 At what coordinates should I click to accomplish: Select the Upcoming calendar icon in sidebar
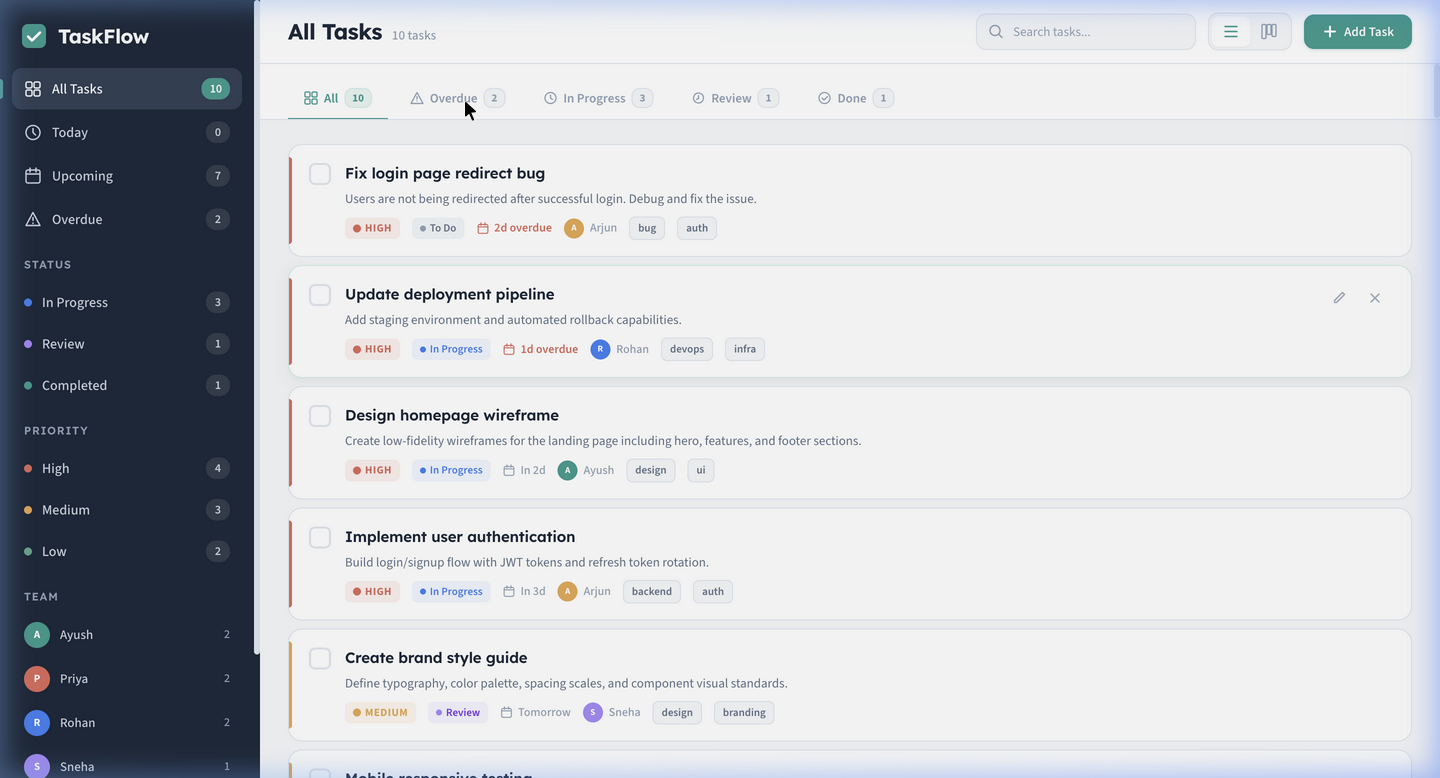point(31,175)
